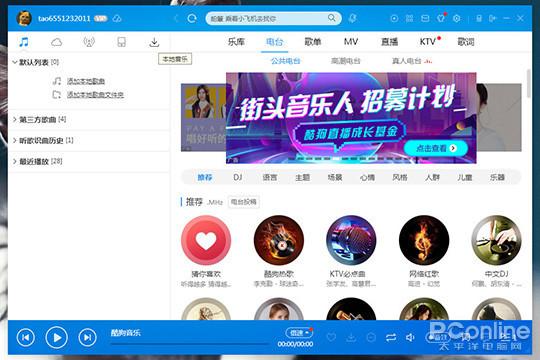540x360 pixels.
Task: Toggle the heart favorite icon in player bar
Action: [331, 337]
